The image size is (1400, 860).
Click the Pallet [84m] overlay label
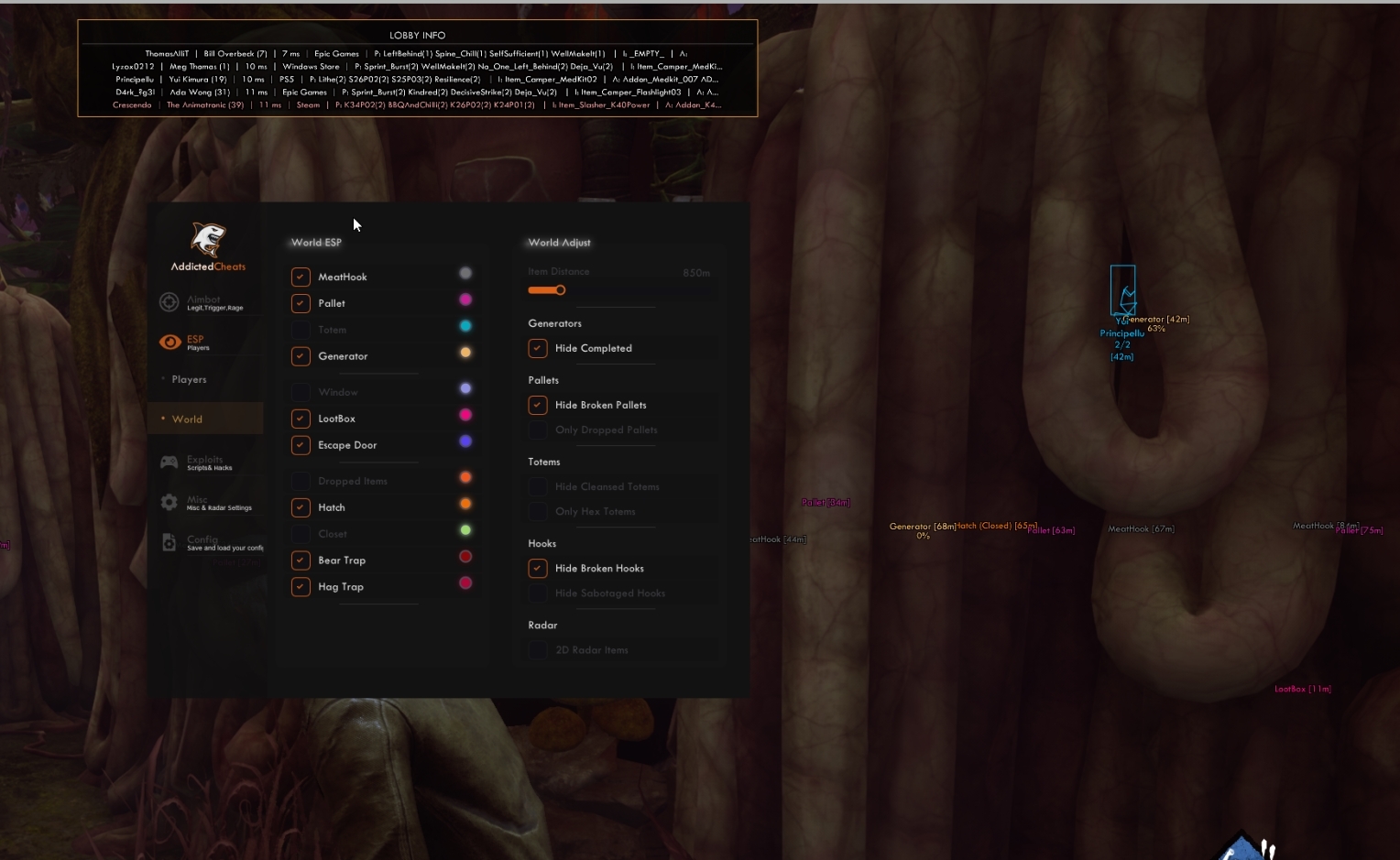pyautogui.click(x=826, y=503)
